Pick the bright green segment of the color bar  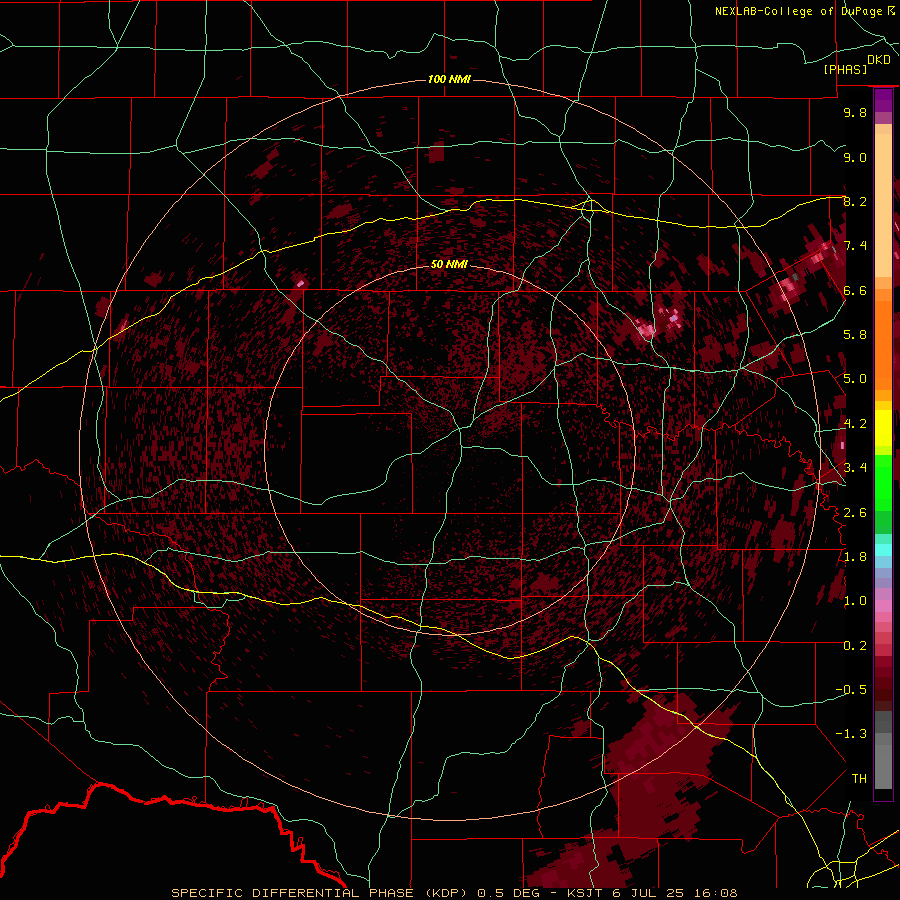point(883,482)
